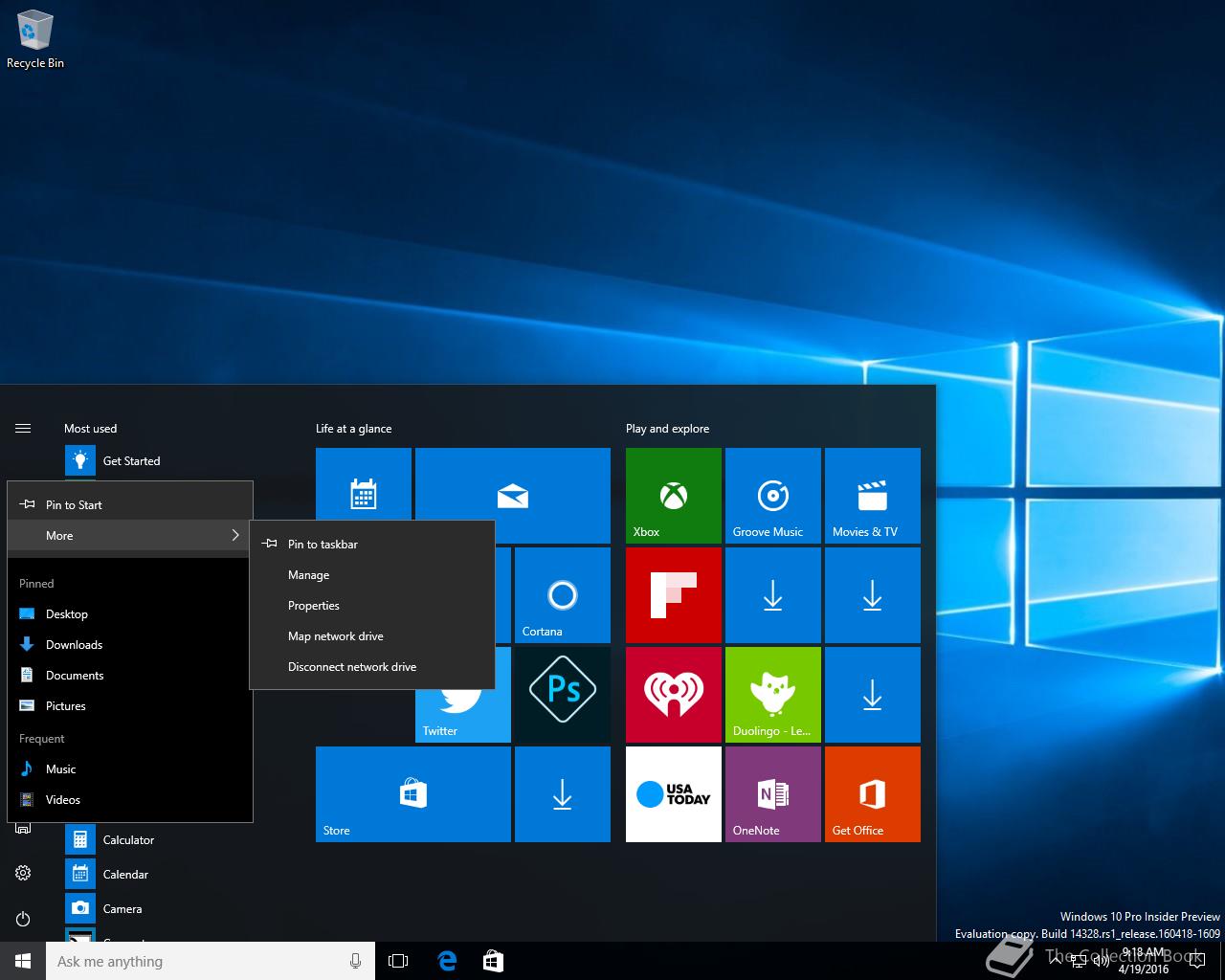Launch the Groove Music tile

pyautogui.click(x=773, y=496)
